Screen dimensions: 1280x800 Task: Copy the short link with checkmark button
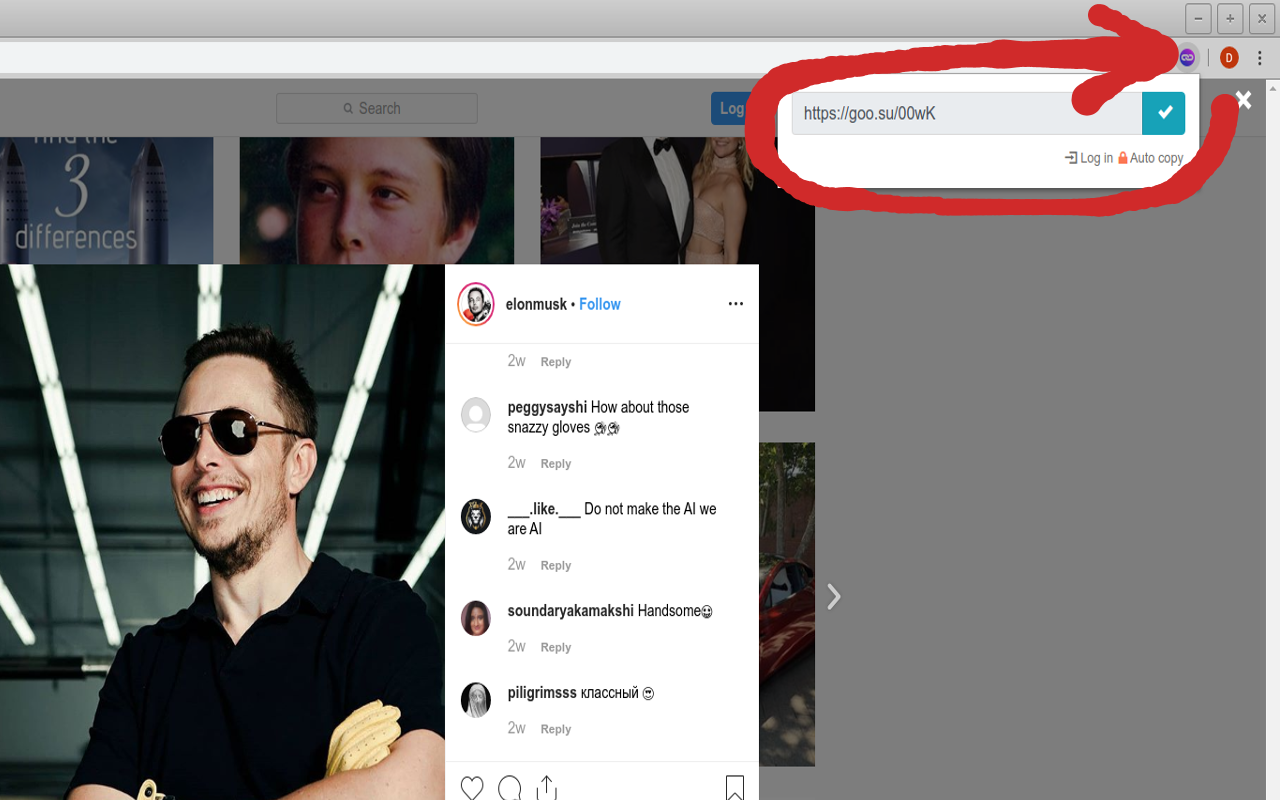tap(1164, 113)
